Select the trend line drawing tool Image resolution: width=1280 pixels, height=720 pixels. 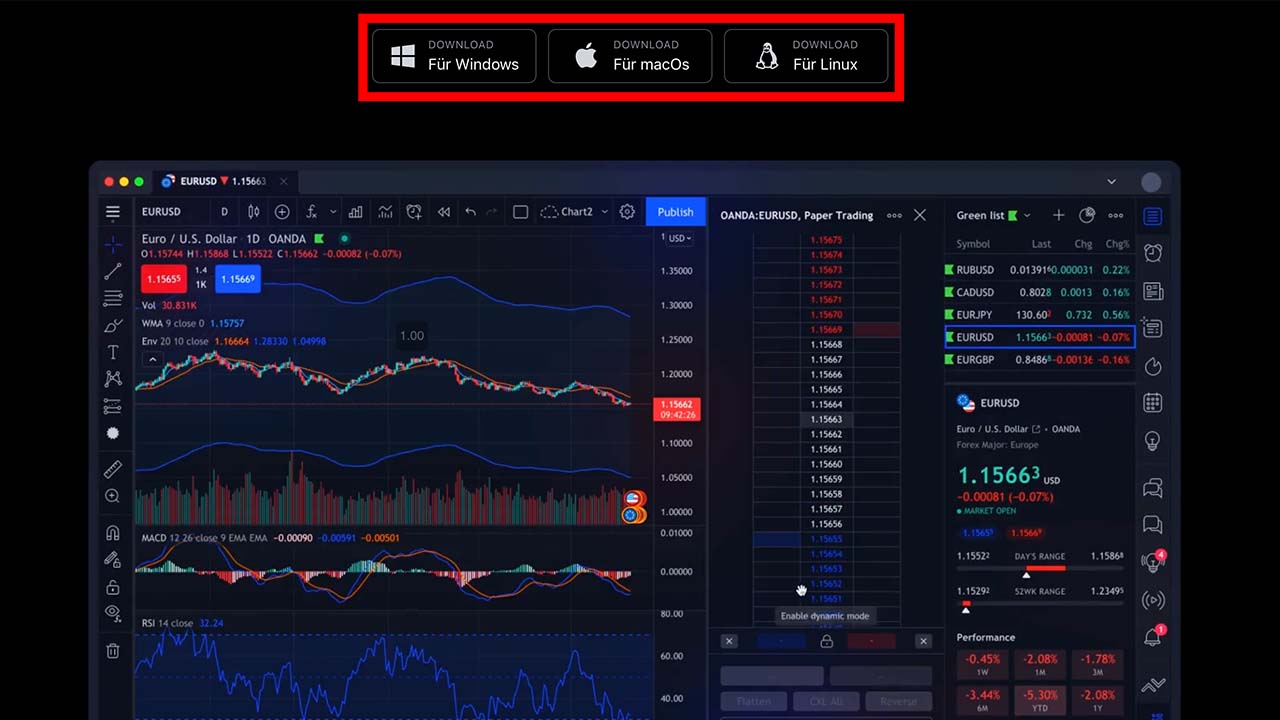(113, 271)
